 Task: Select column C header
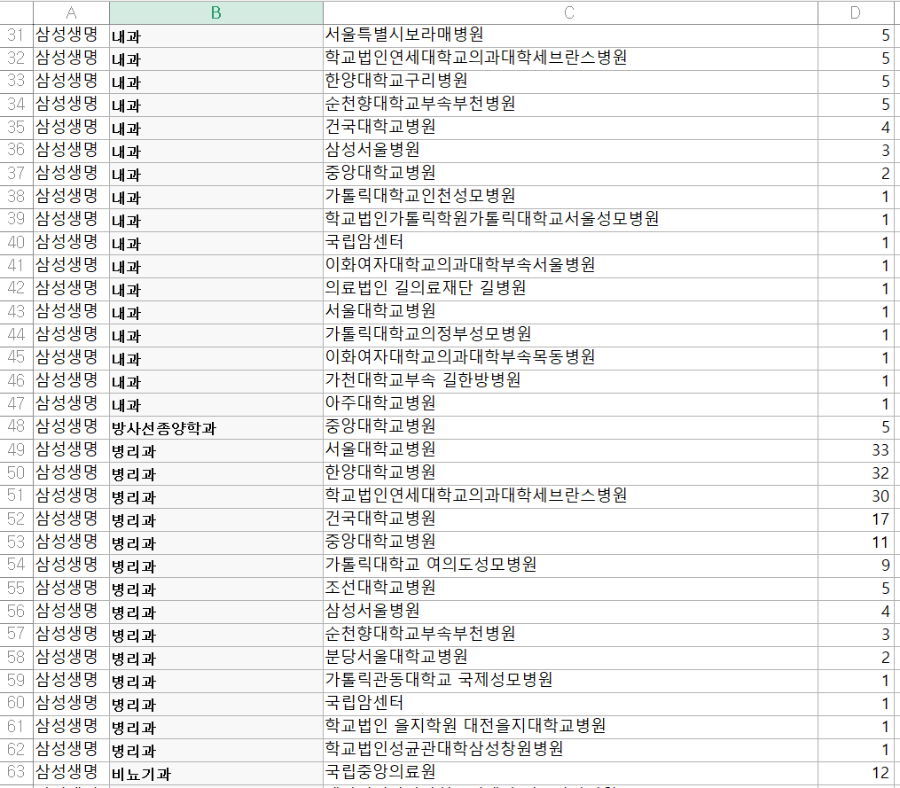[x=570, y=13]
